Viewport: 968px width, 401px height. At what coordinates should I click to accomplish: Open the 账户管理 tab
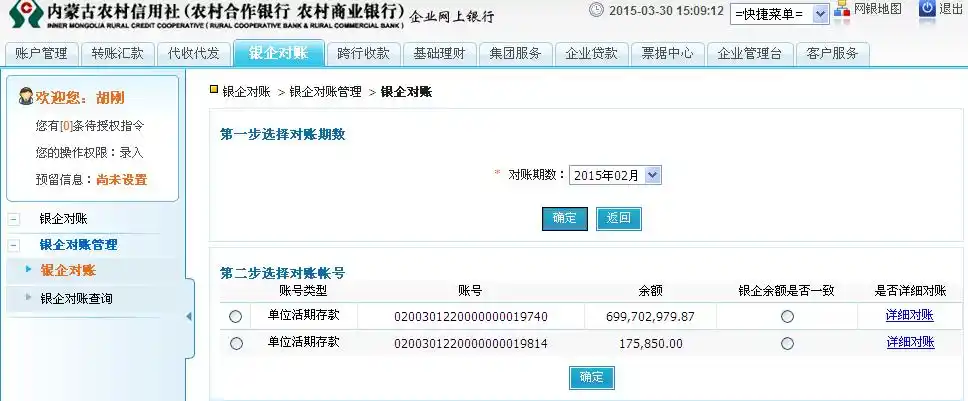pyautogui.click(x=41, y=54)
